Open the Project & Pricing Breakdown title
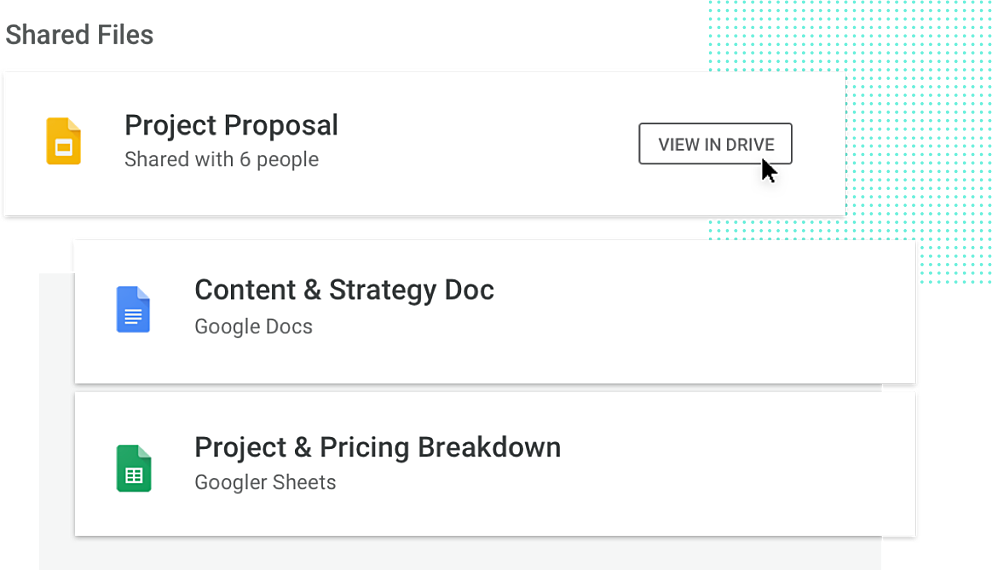 point(378,448)
